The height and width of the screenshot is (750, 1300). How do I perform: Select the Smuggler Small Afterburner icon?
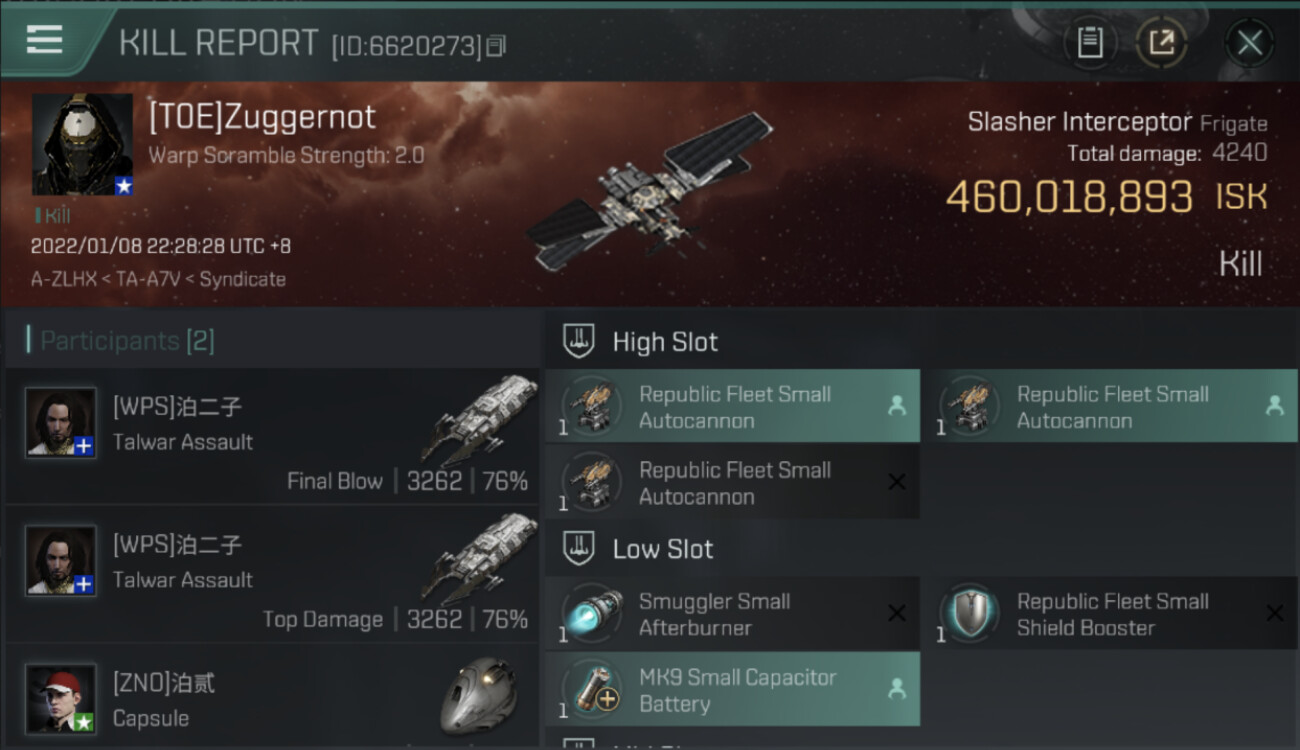(592, 614)
